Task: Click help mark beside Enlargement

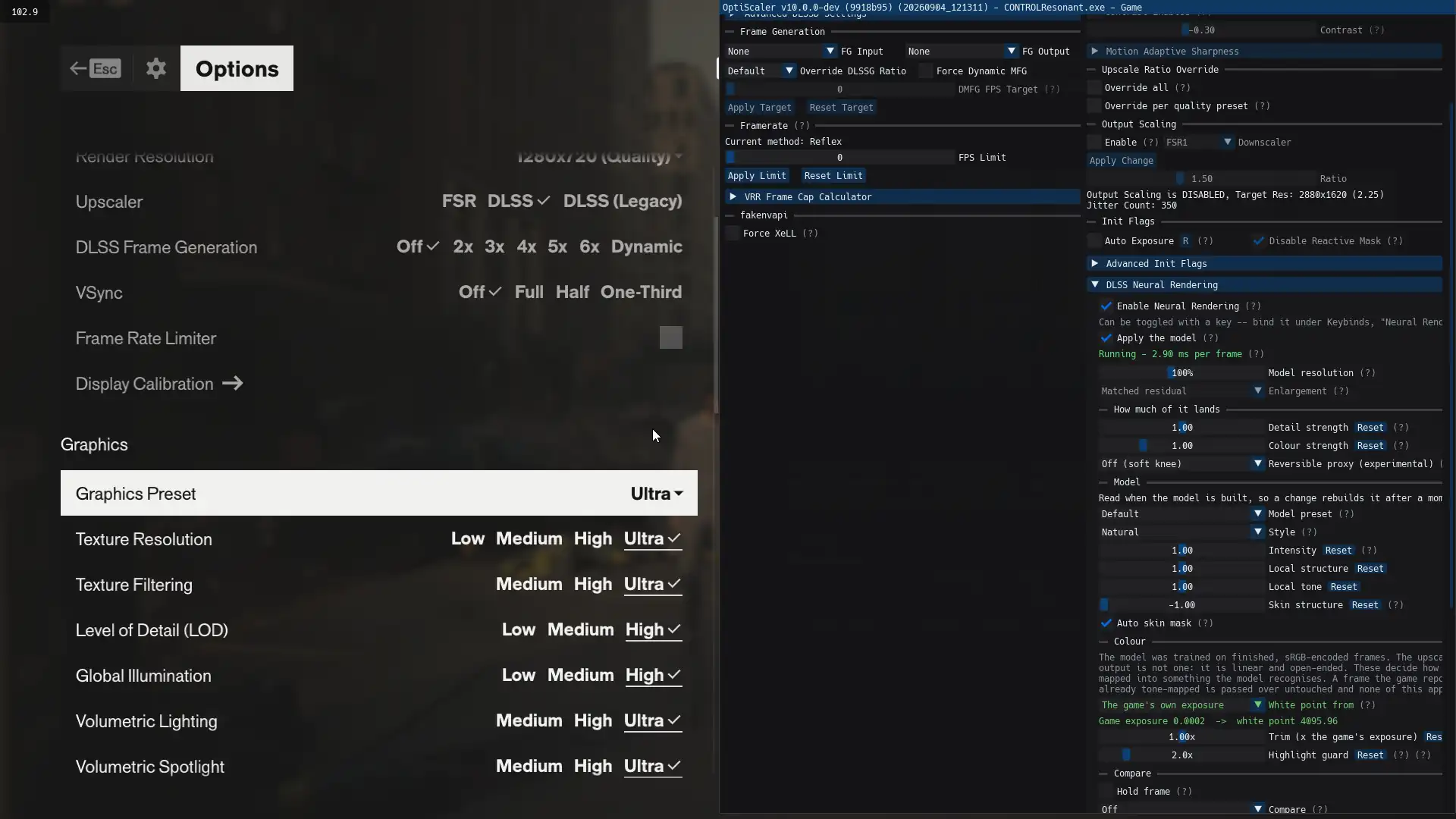Action: click(x=1341, y=391)
